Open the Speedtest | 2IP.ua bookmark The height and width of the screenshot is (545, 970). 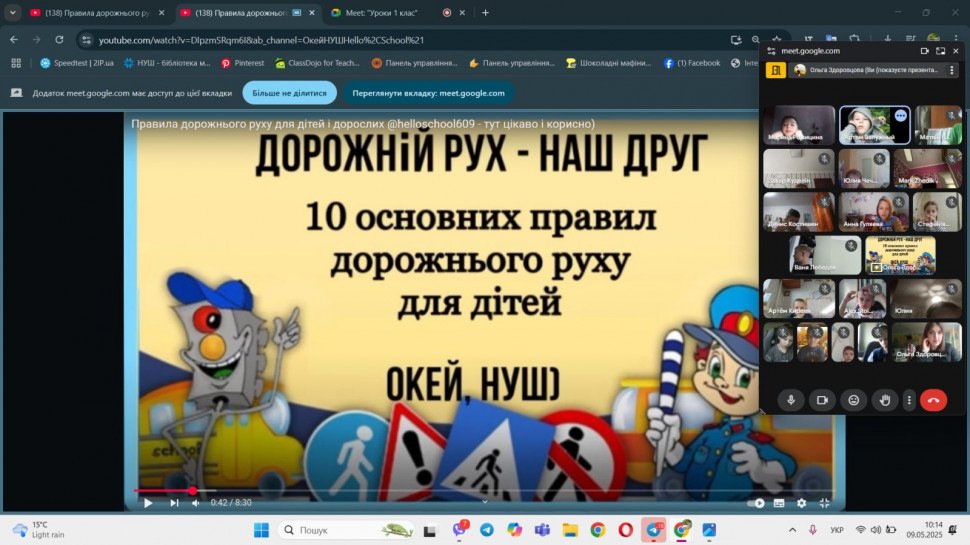pos(77,62)
